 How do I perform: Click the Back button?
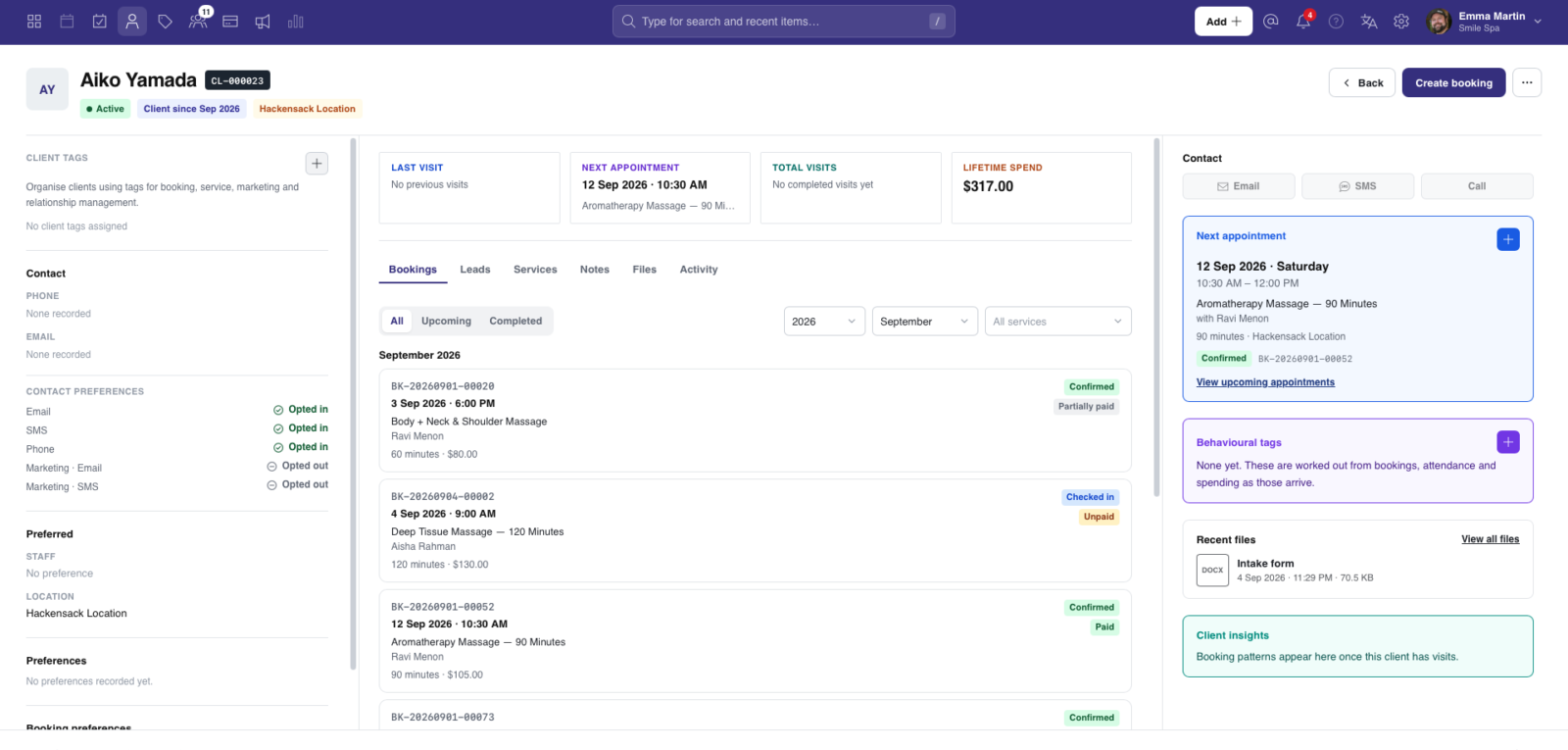(1362, 82)
